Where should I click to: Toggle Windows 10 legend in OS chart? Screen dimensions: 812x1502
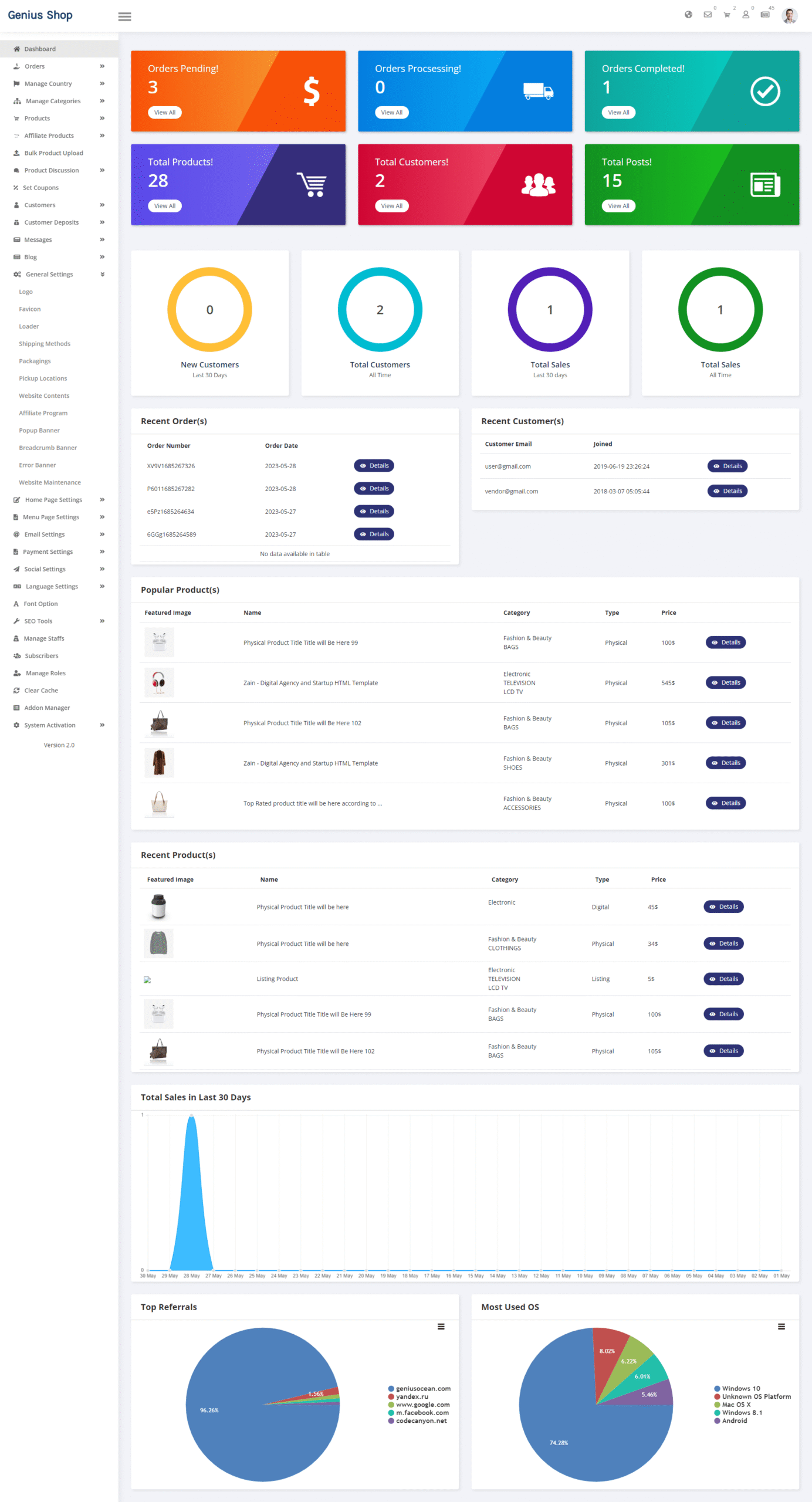[740, 1388]
